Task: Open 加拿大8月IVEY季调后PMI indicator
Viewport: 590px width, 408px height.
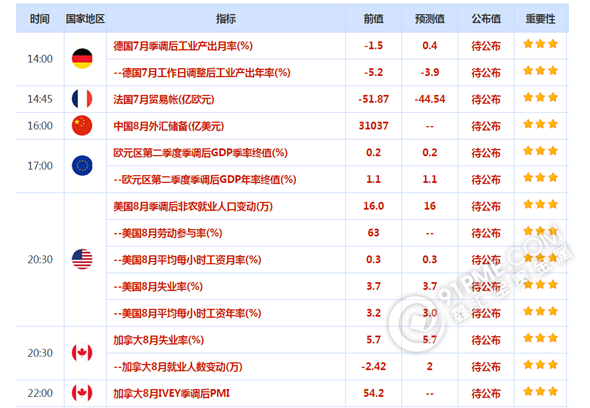Action: coord(172,393)
